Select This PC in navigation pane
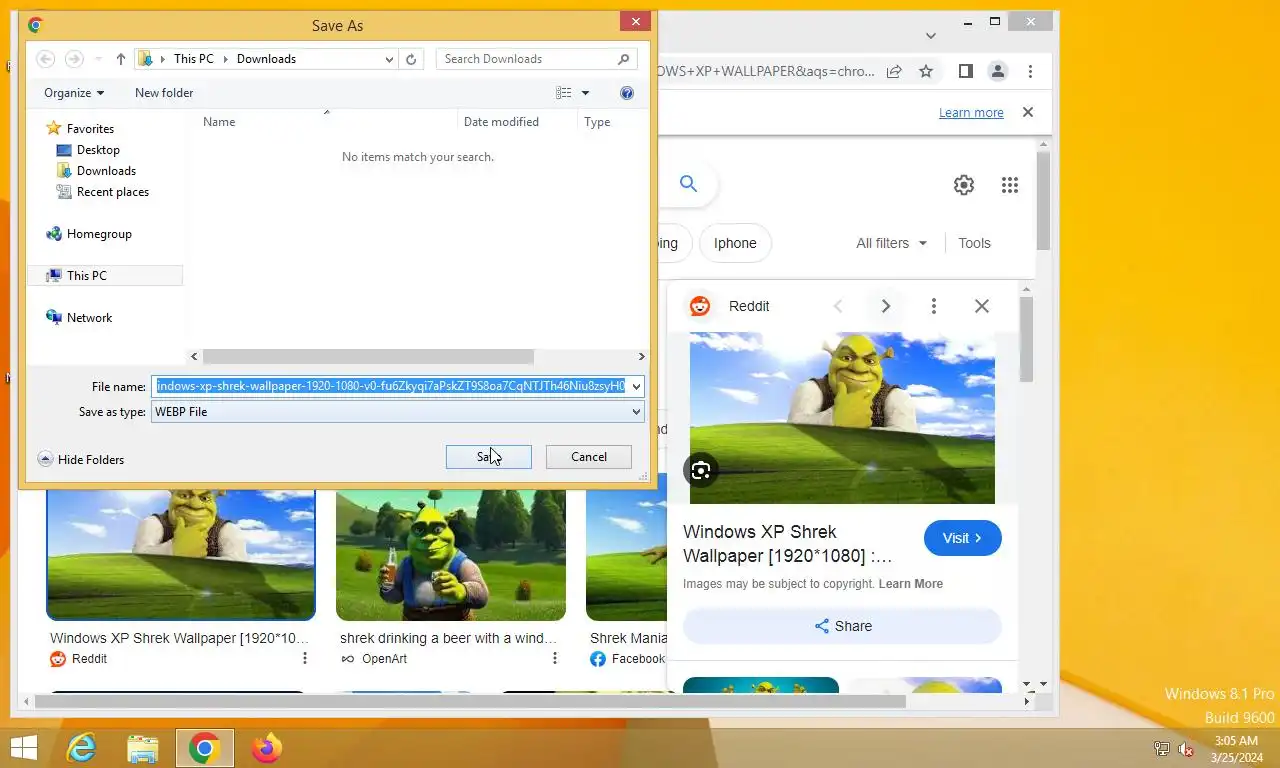The height and width of the screenshot is (768, 1280). tap(86, 276)
